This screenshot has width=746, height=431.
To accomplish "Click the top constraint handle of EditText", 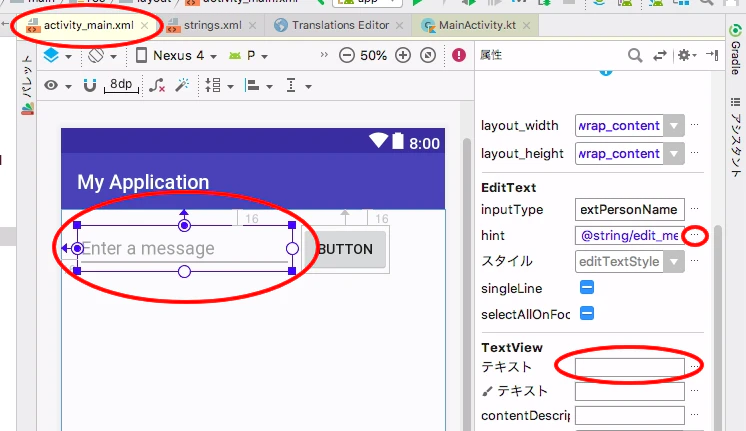I will [x=184, y=225].
